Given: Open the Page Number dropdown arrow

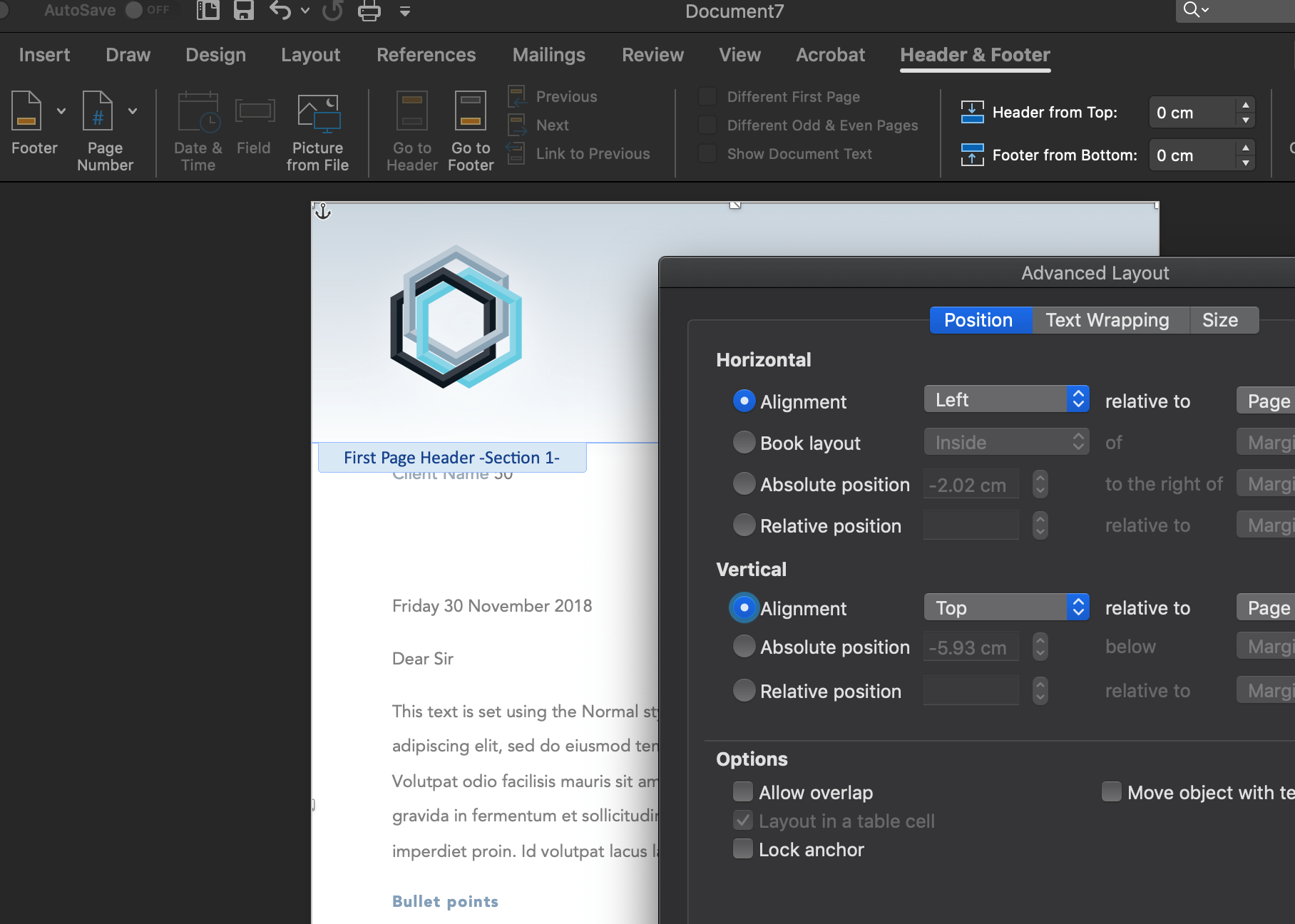Looking at the screenshot, I should click(x=133, y=111).
